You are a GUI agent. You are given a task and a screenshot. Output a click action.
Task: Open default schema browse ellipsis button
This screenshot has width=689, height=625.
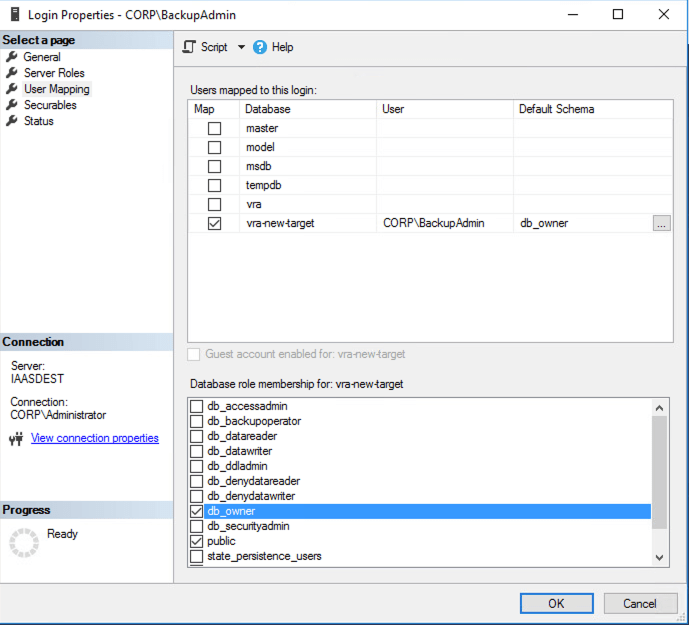(661, 224)
